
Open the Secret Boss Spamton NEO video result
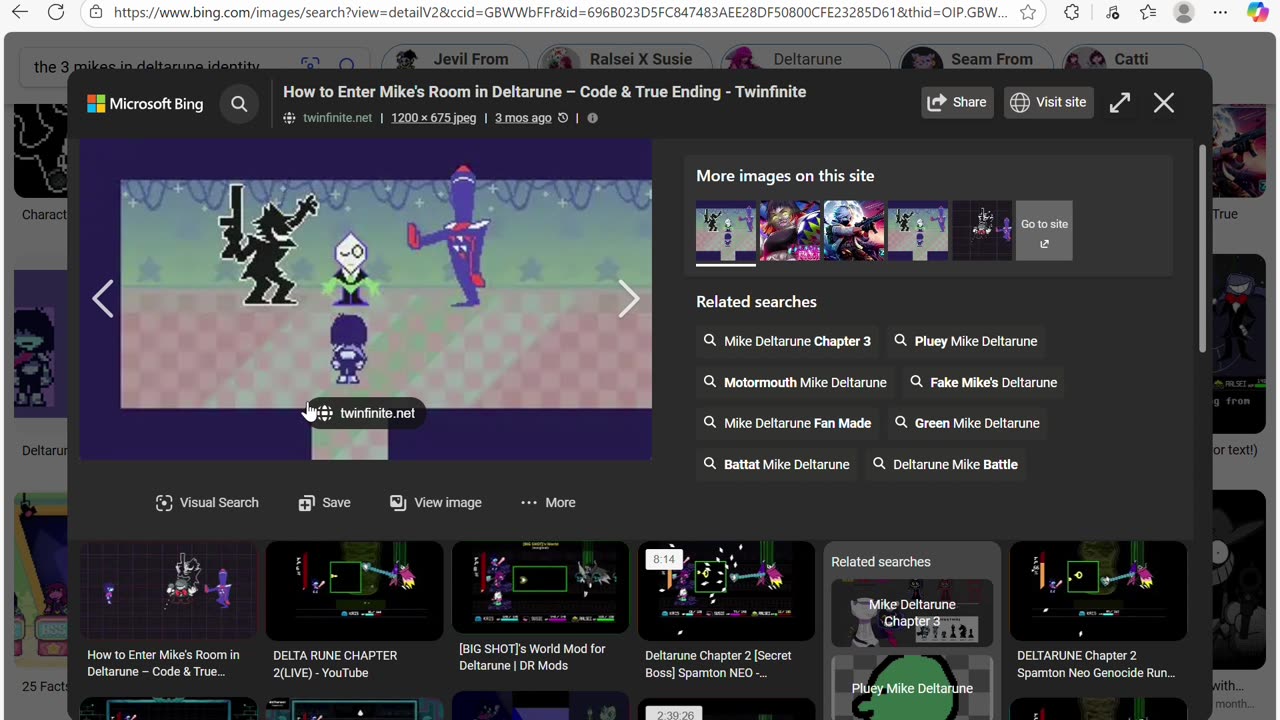tap(726, 591)
